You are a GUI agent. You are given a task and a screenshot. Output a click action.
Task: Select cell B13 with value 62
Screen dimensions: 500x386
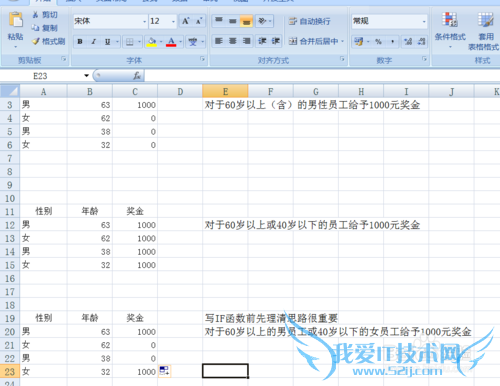[90, 238]
